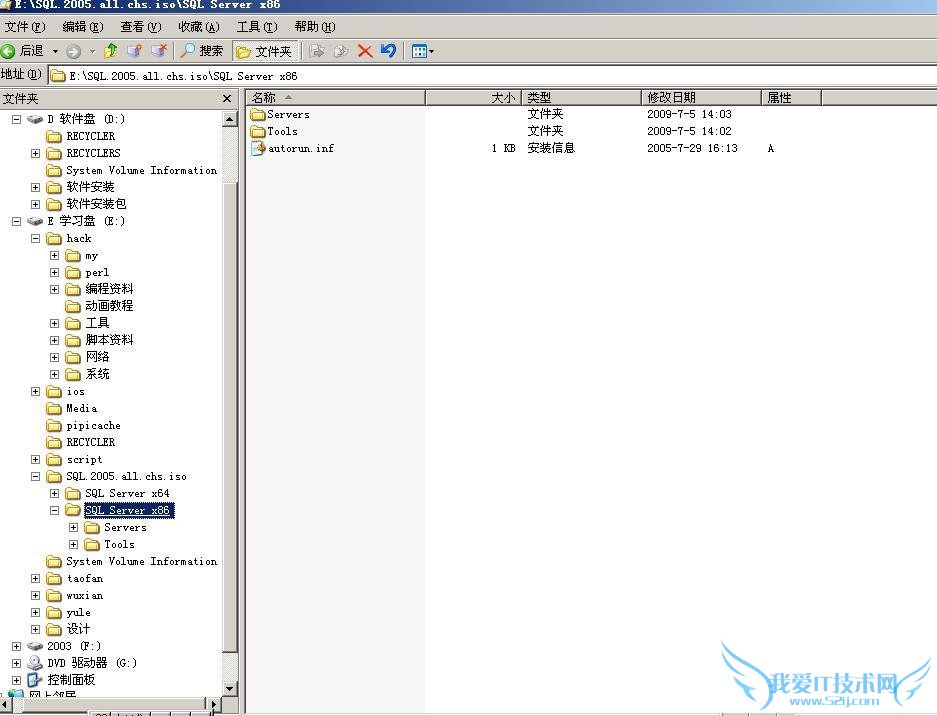Open the 工具(T) menu
937x716 pixels.
[x=257, y=27]
